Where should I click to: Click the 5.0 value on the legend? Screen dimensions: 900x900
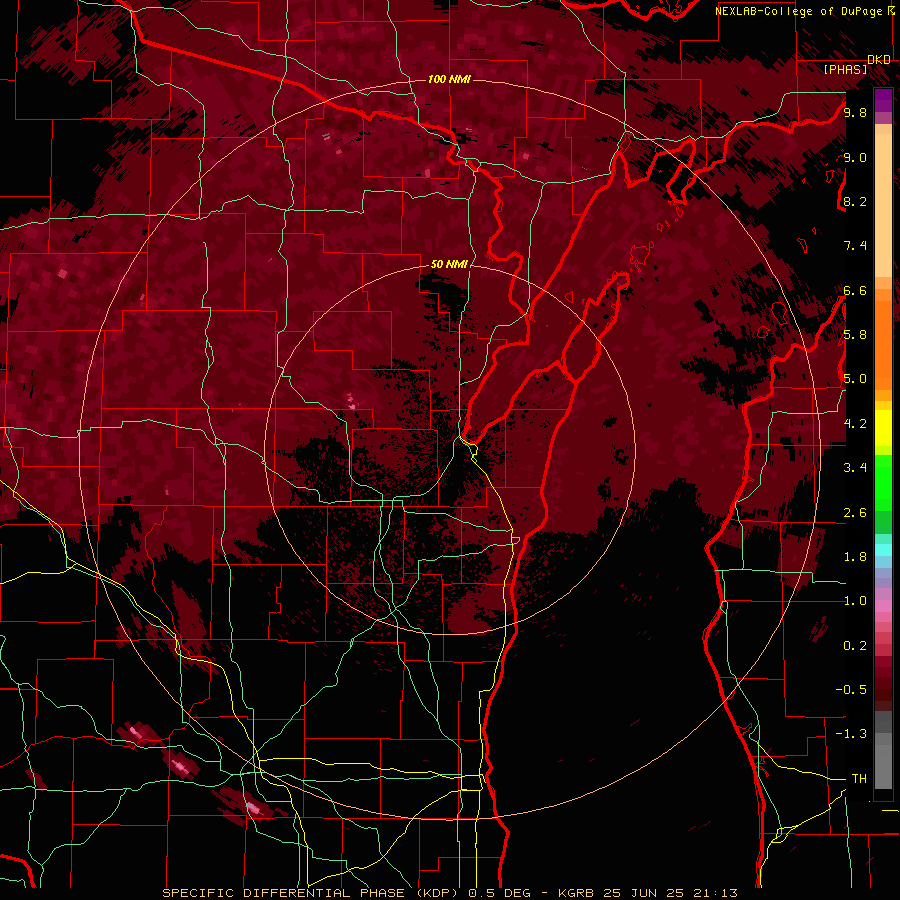coord(855,379)
